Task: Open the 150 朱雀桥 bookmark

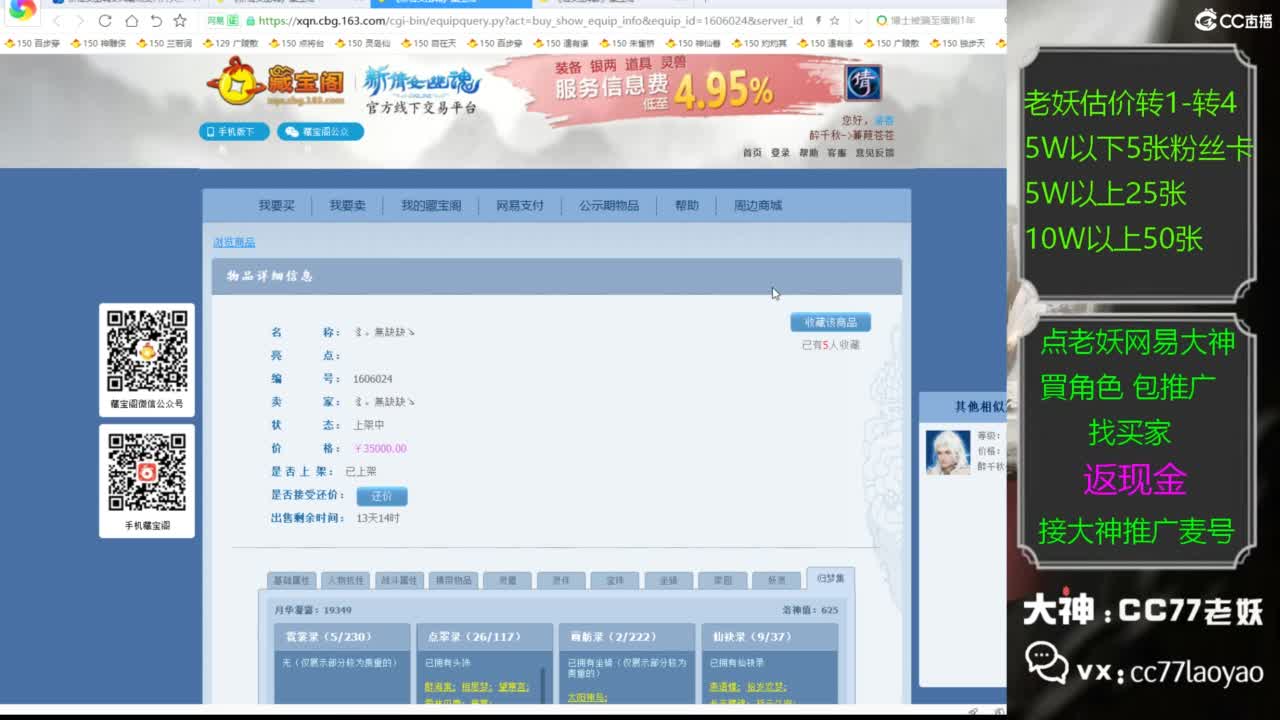Action: click(627, 43)
